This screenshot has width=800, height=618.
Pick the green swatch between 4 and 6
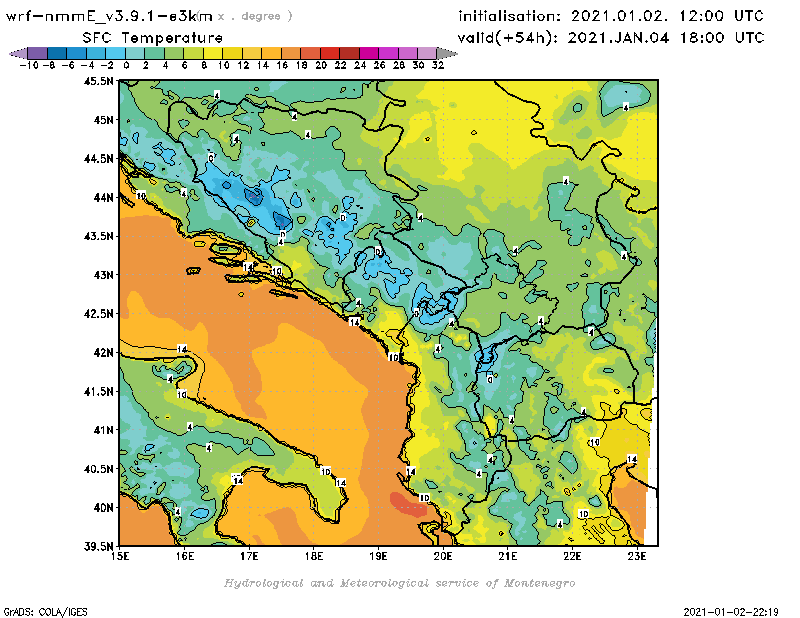tap(174, 53)
